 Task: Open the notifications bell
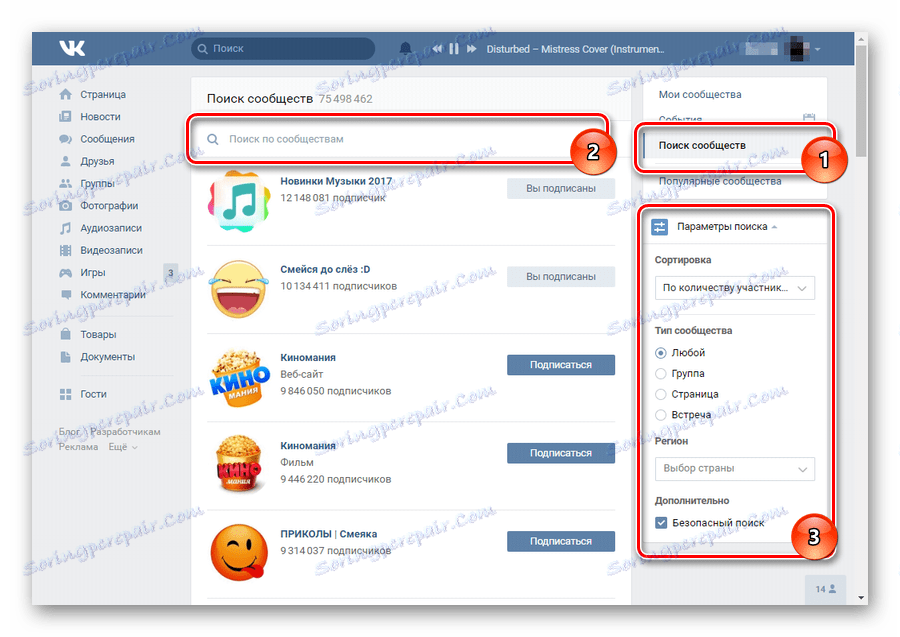(404, 46)
